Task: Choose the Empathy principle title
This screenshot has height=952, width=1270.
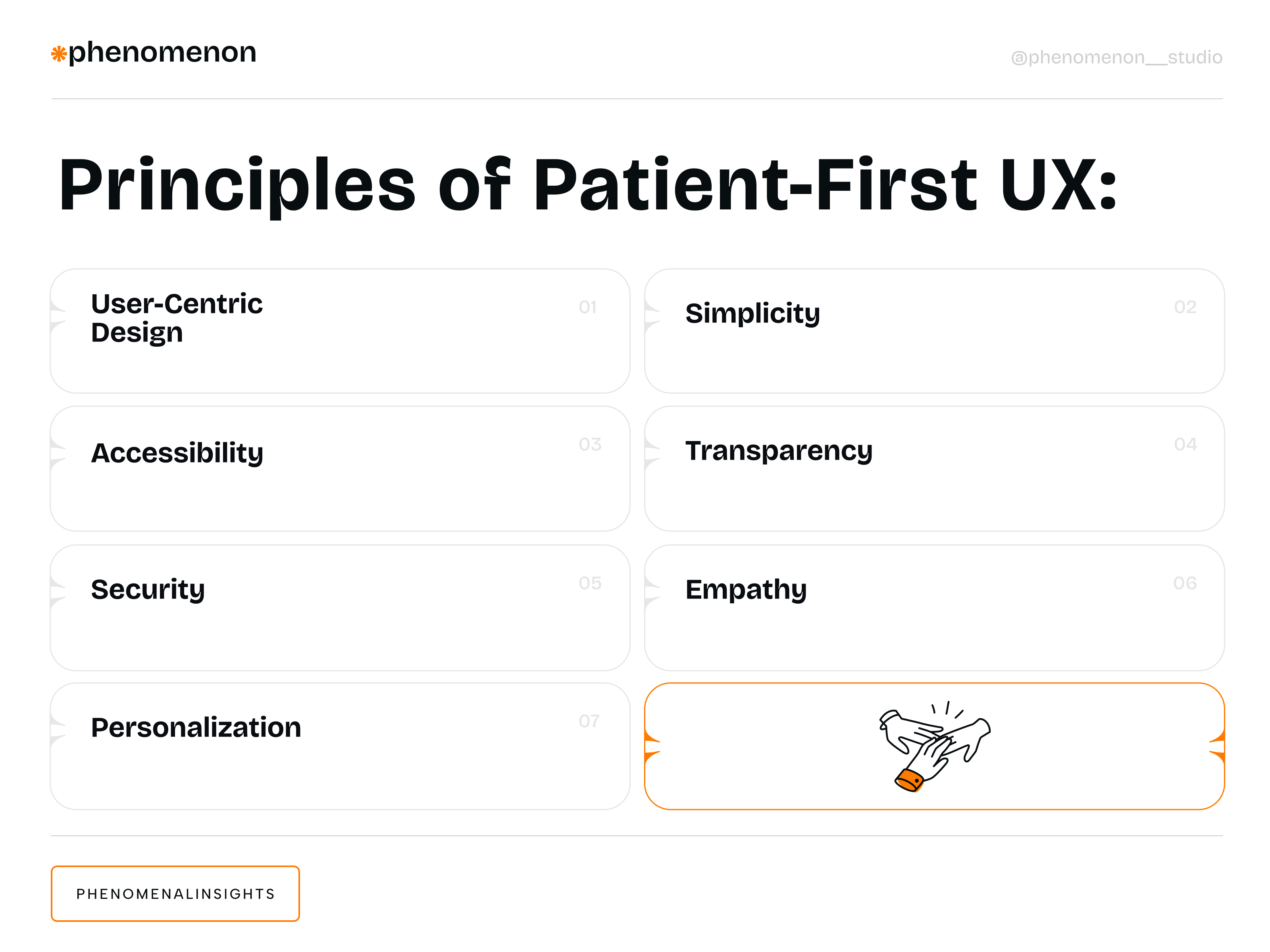Action: click(746, 589)
